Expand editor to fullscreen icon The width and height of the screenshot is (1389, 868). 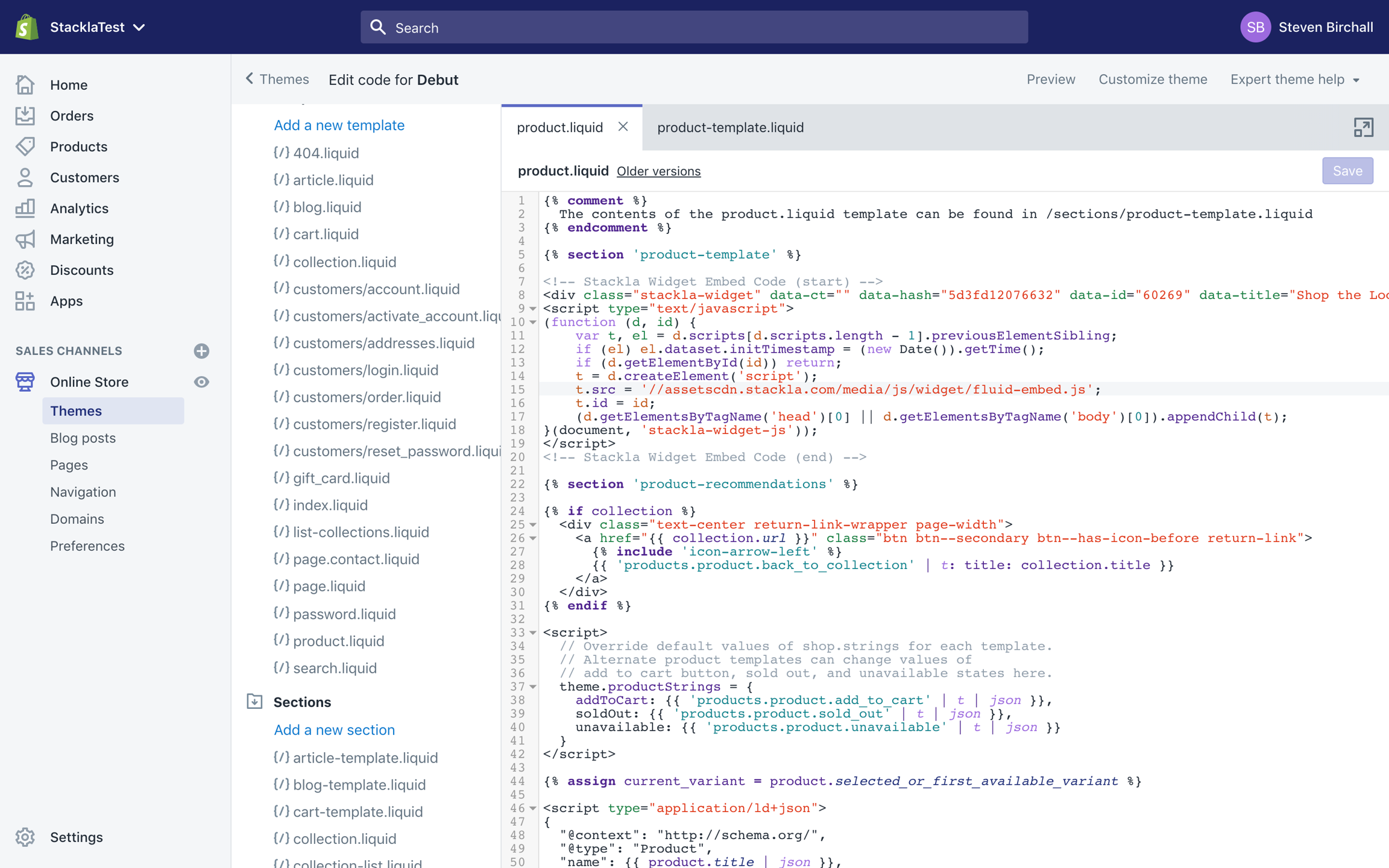click(x=1363, y=127)
